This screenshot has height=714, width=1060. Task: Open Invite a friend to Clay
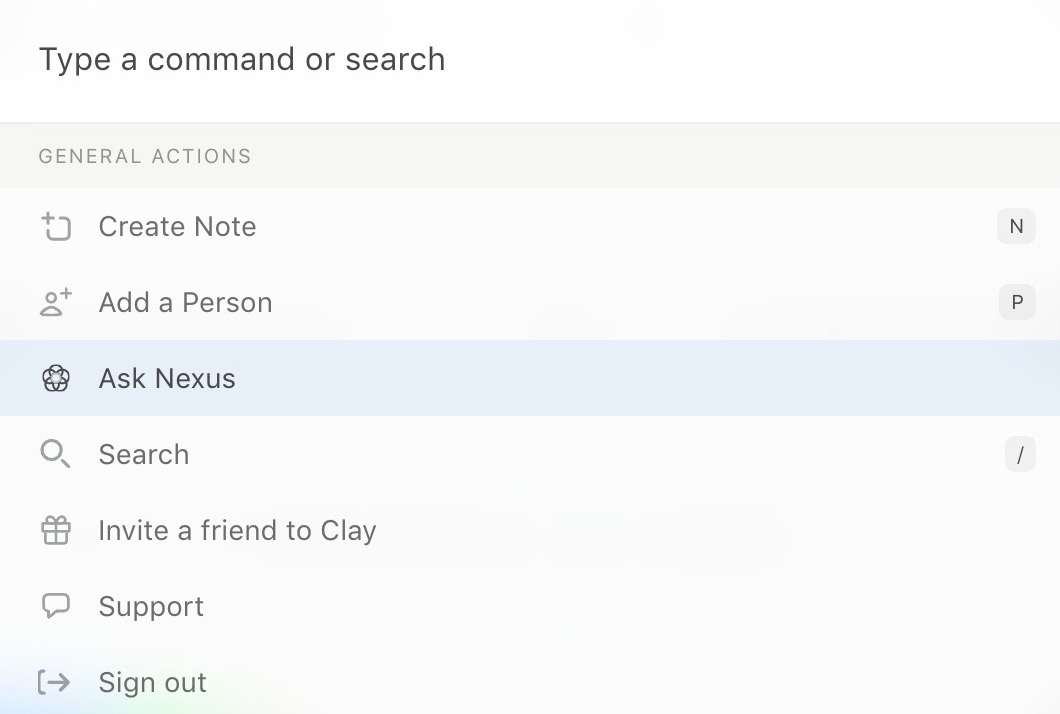(237, 531)
